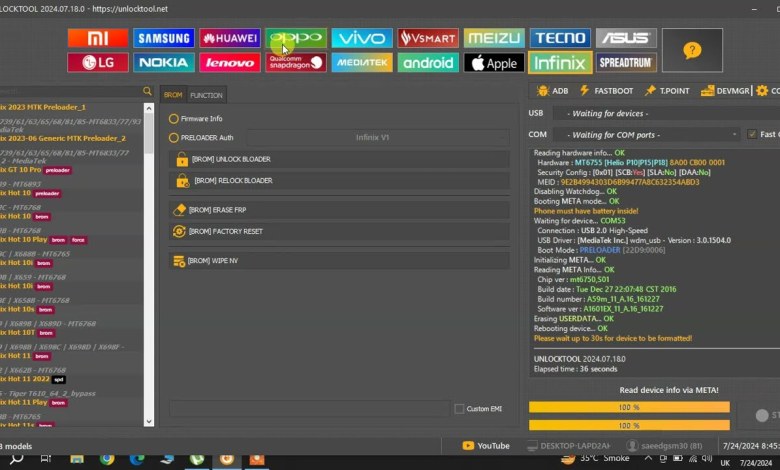Open Microsoft Edge from the taskbar
The image size is (780, 470).
pyautogui.click(x=136, y=459)
